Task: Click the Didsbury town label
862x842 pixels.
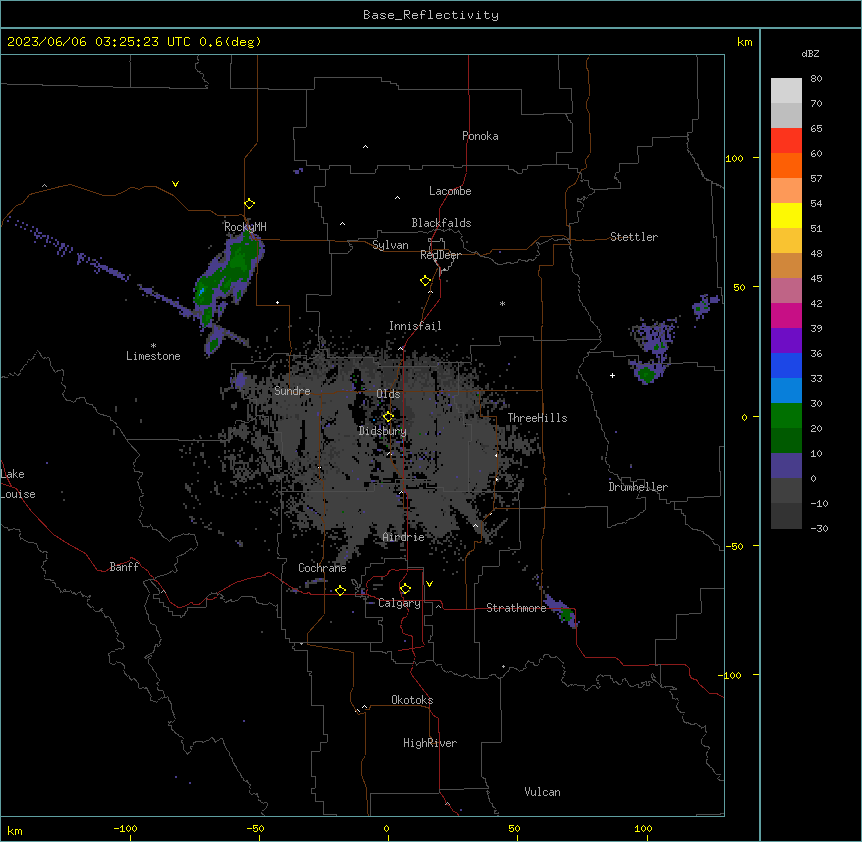Action: tap(382, 431)
